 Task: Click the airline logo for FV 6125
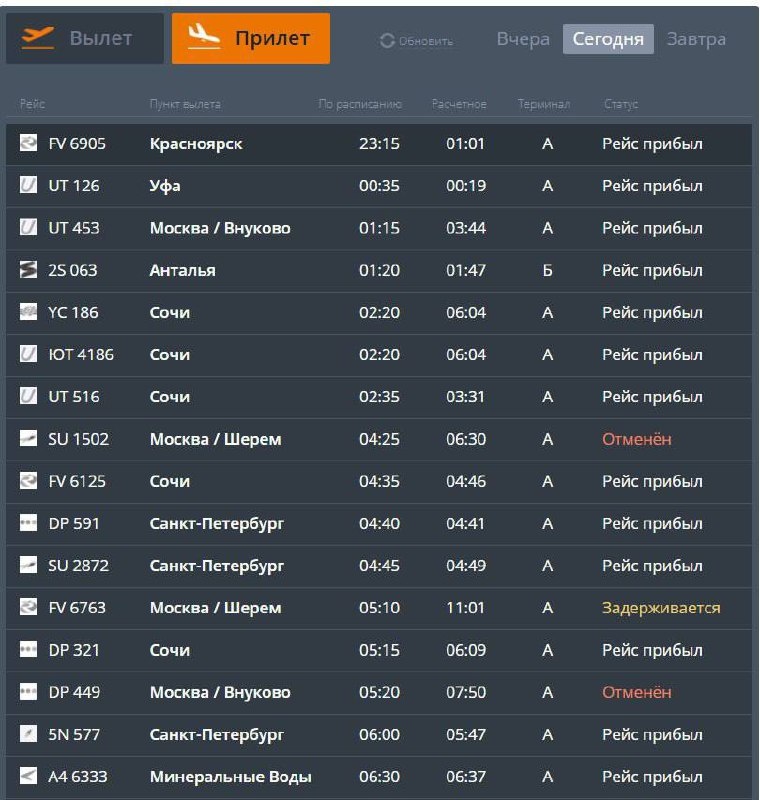[28, 480]
